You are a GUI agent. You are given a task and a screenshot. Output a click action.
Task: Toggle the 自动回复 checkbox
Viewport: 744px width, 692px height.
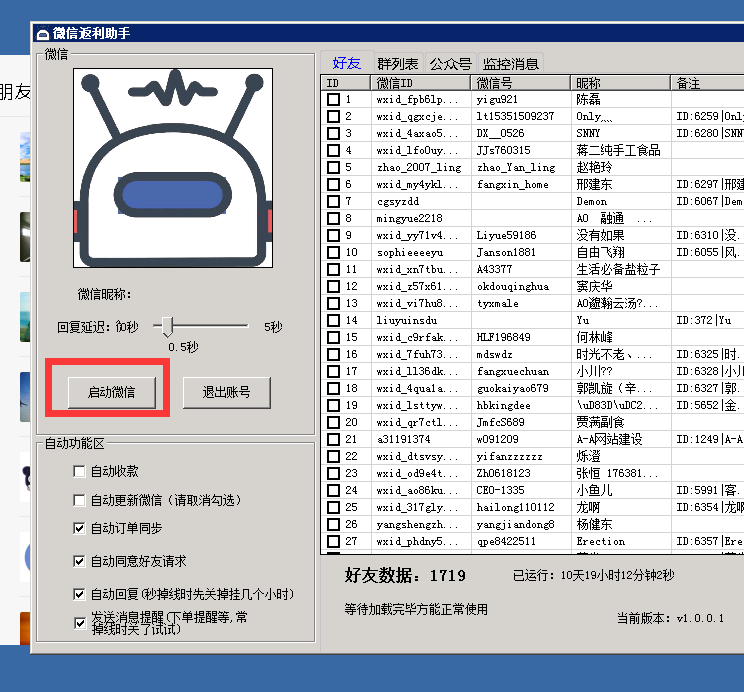pyautogui.click(x=79, y=594)
